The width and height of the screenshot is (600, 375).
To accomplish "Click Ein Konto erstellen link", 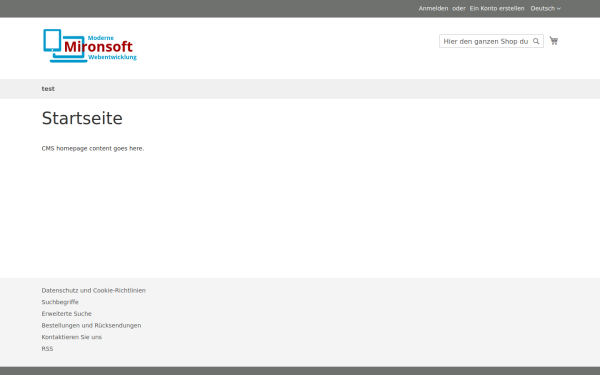I will [x=497, y=8].
